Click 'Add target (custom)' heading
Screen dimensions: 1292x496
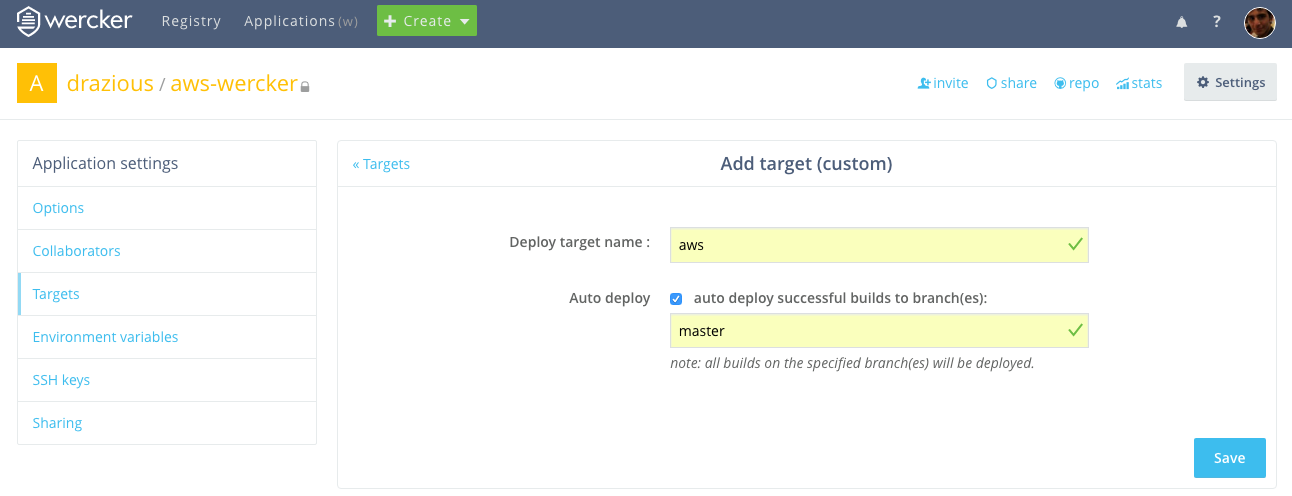click(x=806, y=164)
